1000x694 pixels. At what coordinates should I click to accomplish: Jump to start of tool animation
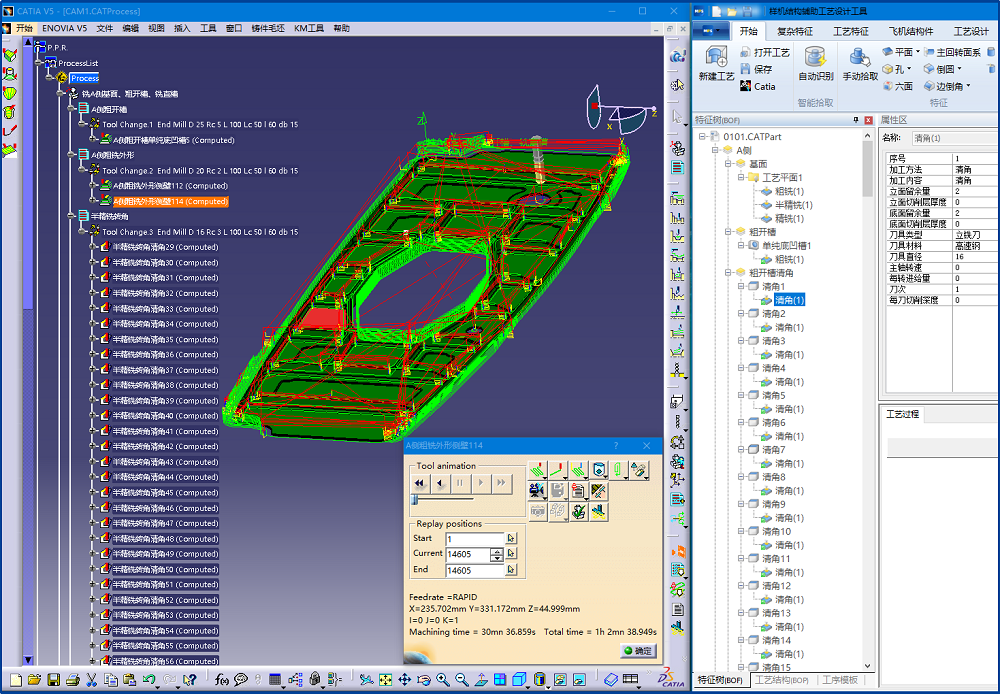tap(419, 483)
